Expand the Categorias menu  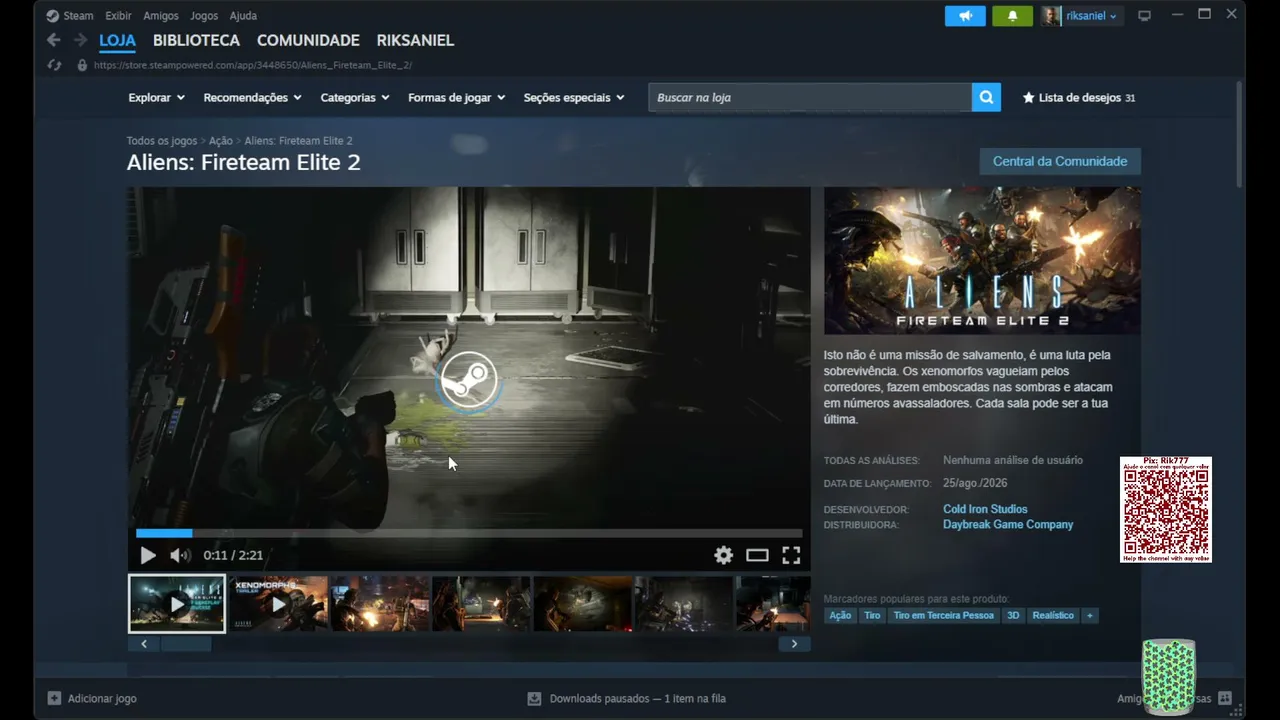(x=355, y=98)
